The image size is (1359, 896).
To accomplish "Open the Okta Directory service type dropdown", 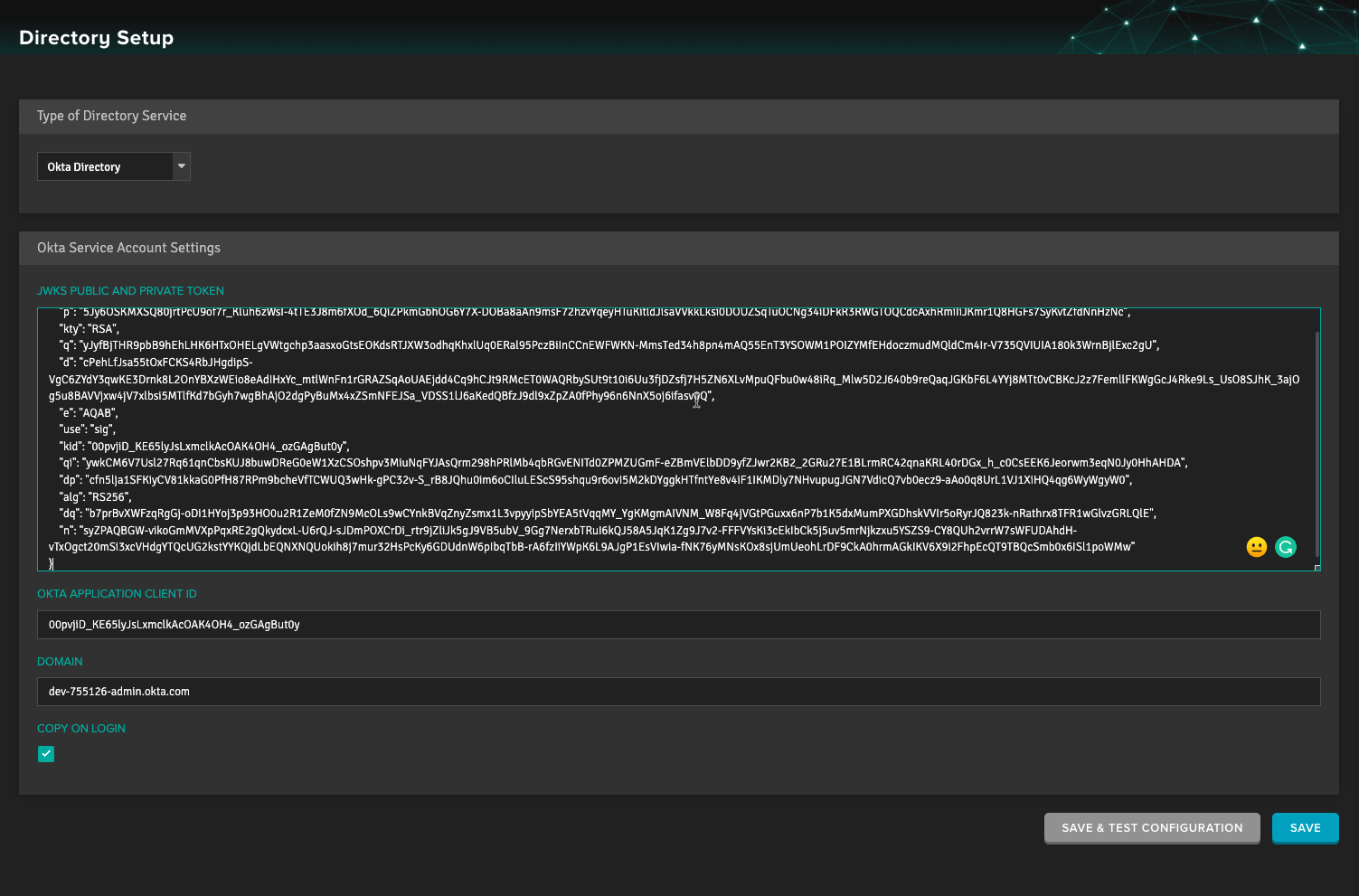I will [x=114, y=166].
